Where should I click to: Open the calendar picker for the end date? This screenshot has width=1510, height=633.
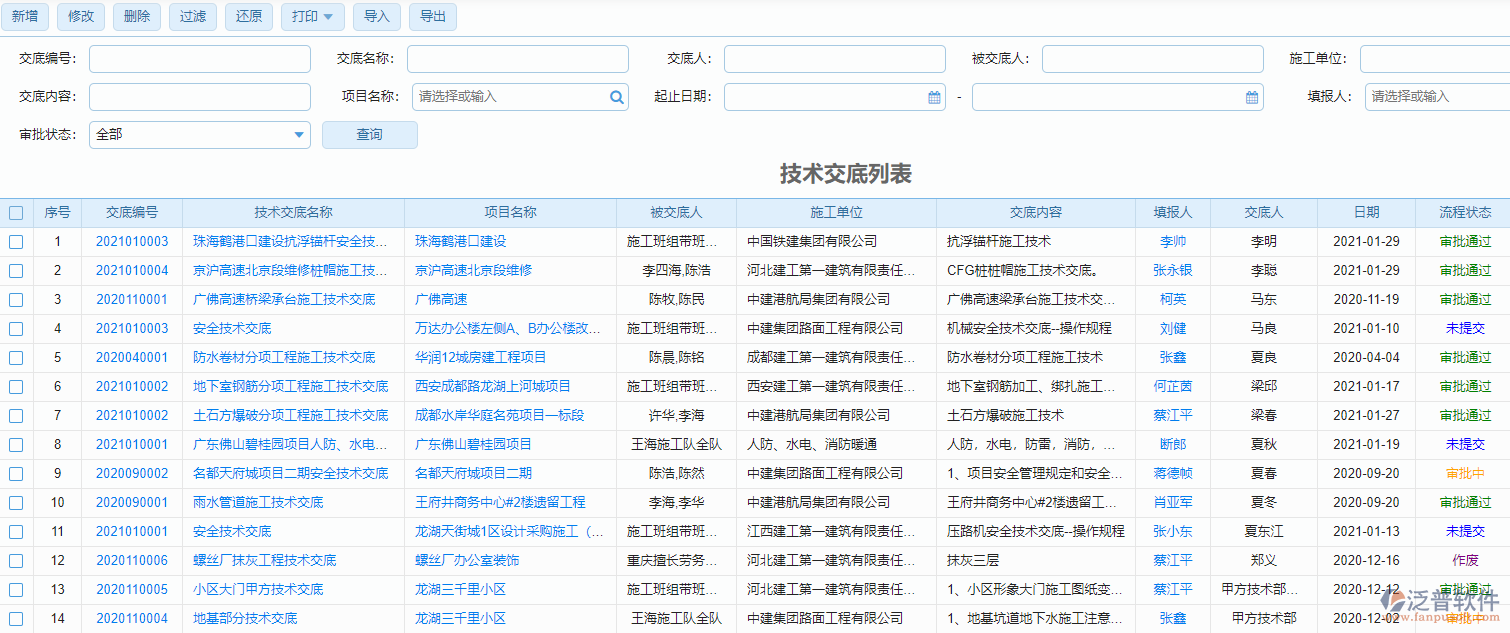pos(1250,96)
